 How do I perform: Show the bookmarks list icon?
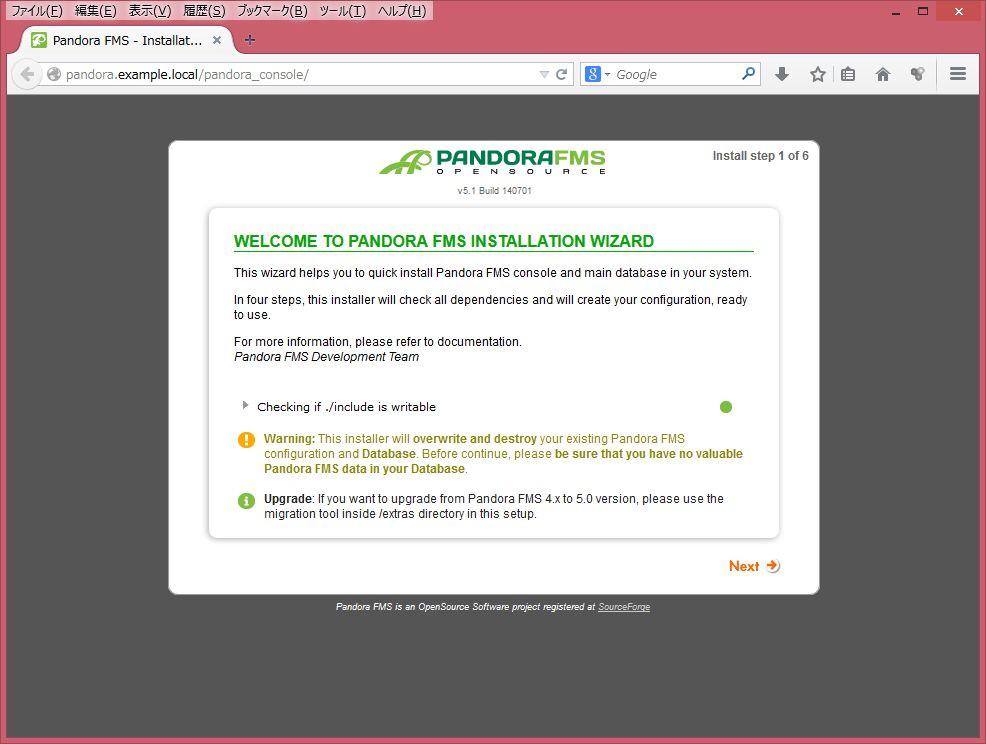(848, 74)
